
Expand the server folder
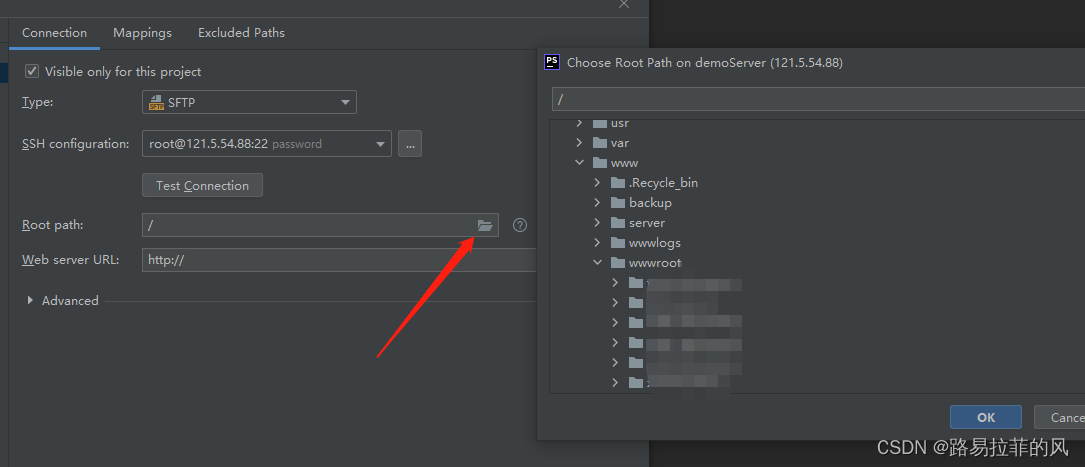597,223
